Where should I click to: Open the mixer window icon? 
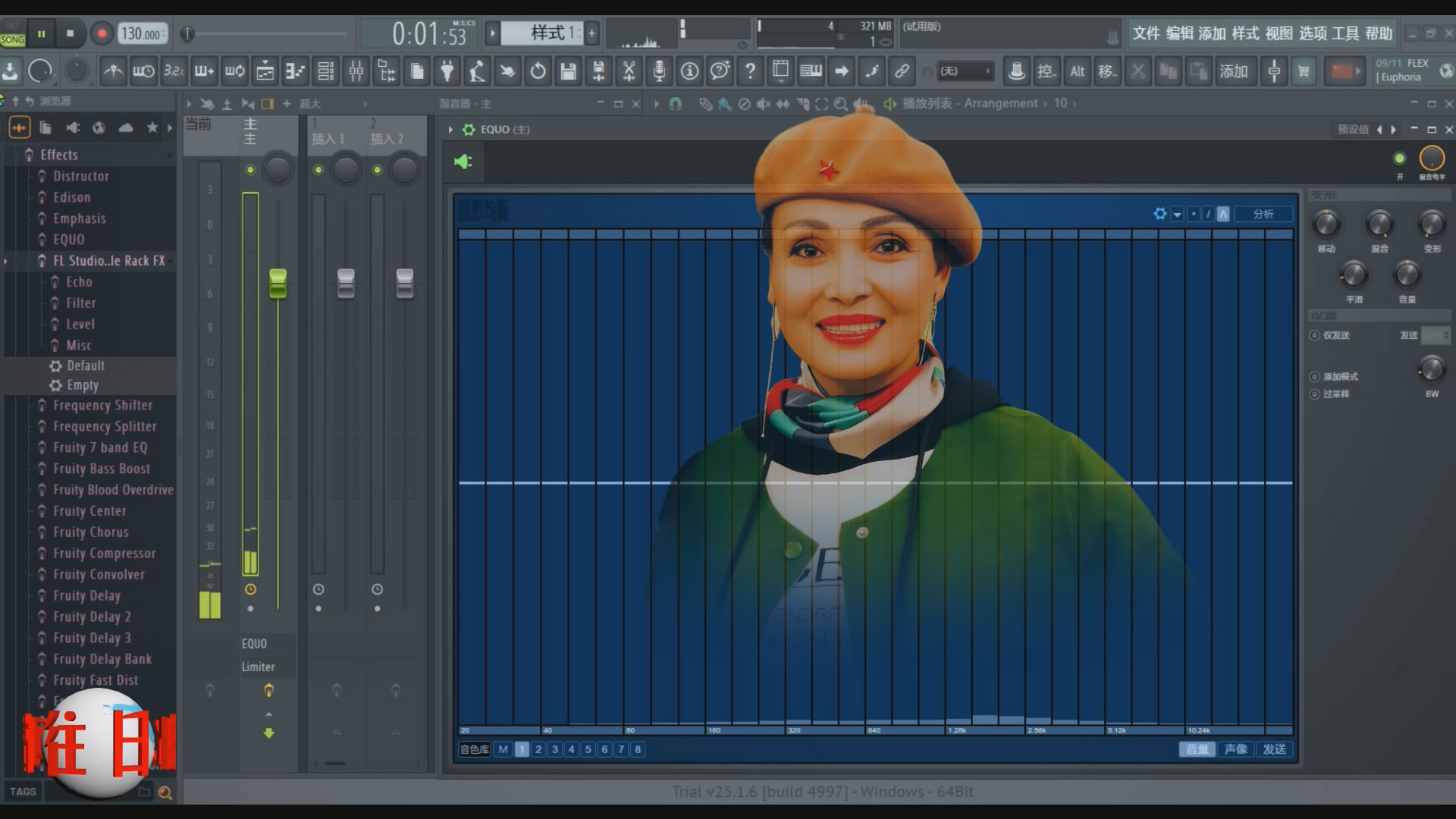(356, 71)
